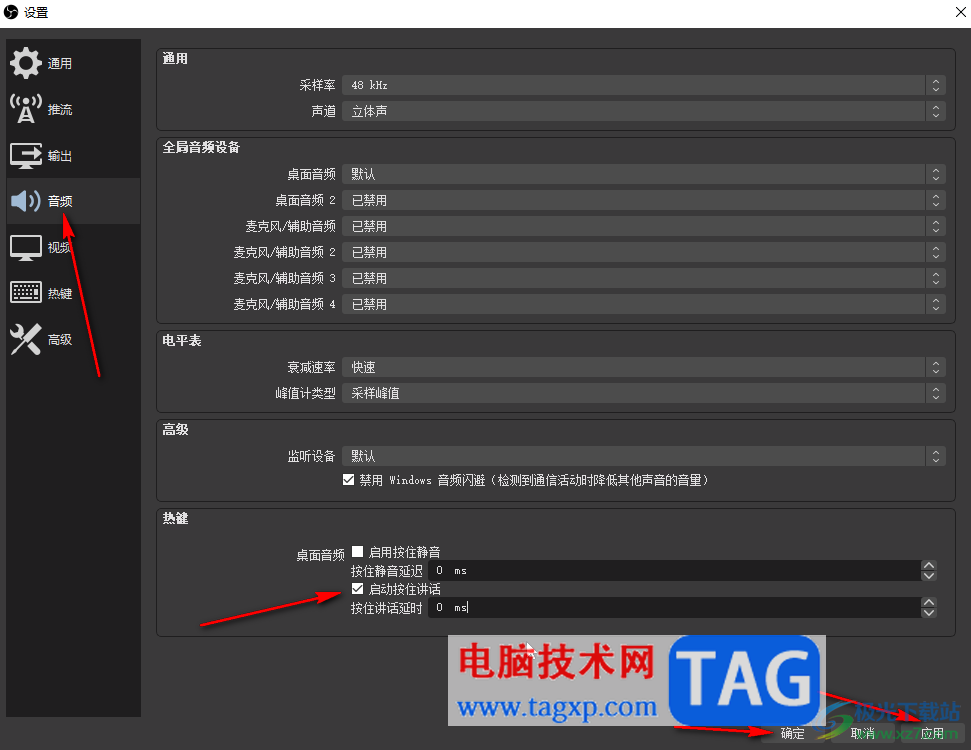Open the 声道 立体声 dropdown
Viewport: 971px width, 750px height.
643,111
